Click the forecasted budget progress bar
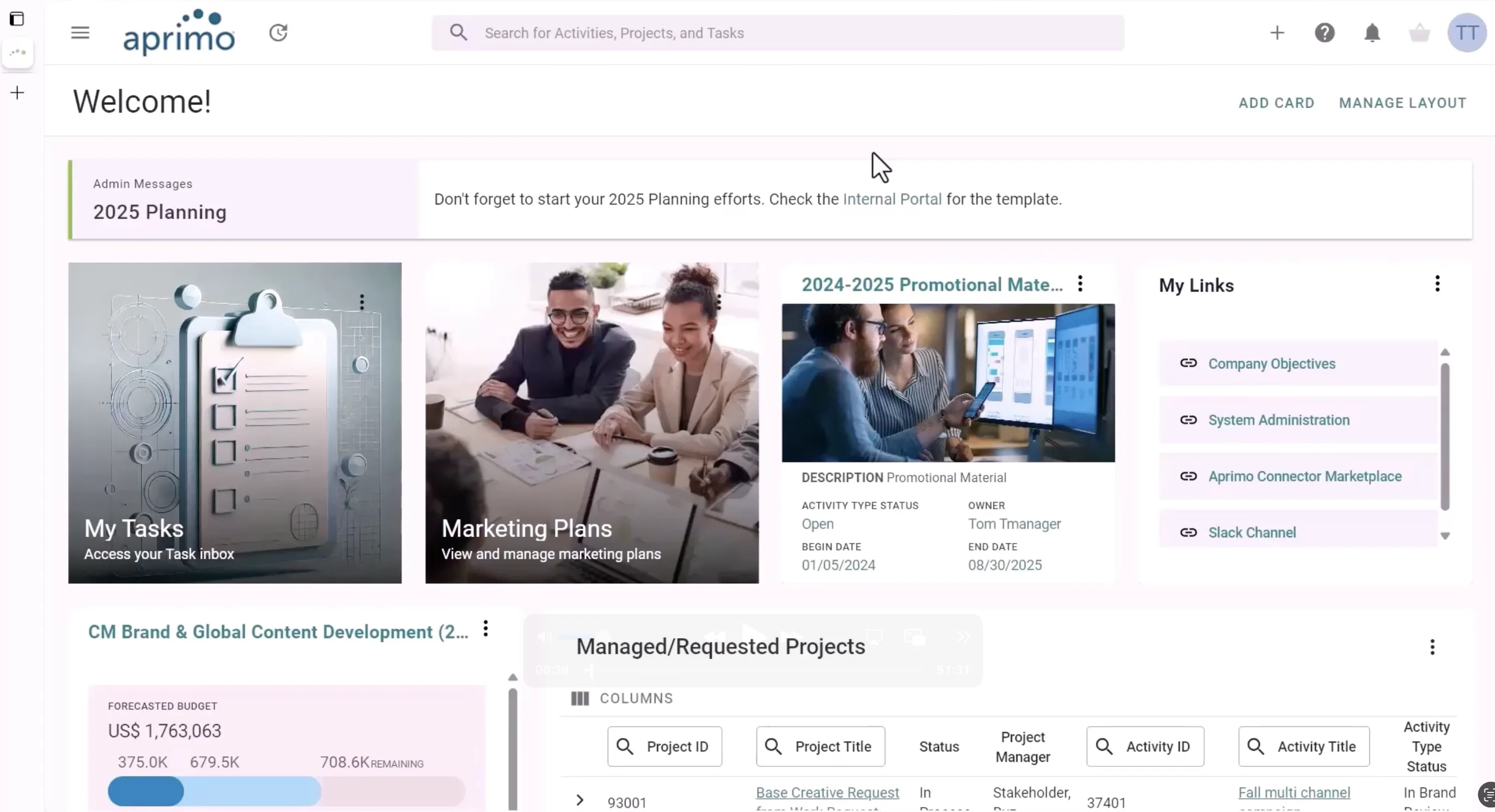The height and width of the screenshot is (812, 1495). (287, 791)
